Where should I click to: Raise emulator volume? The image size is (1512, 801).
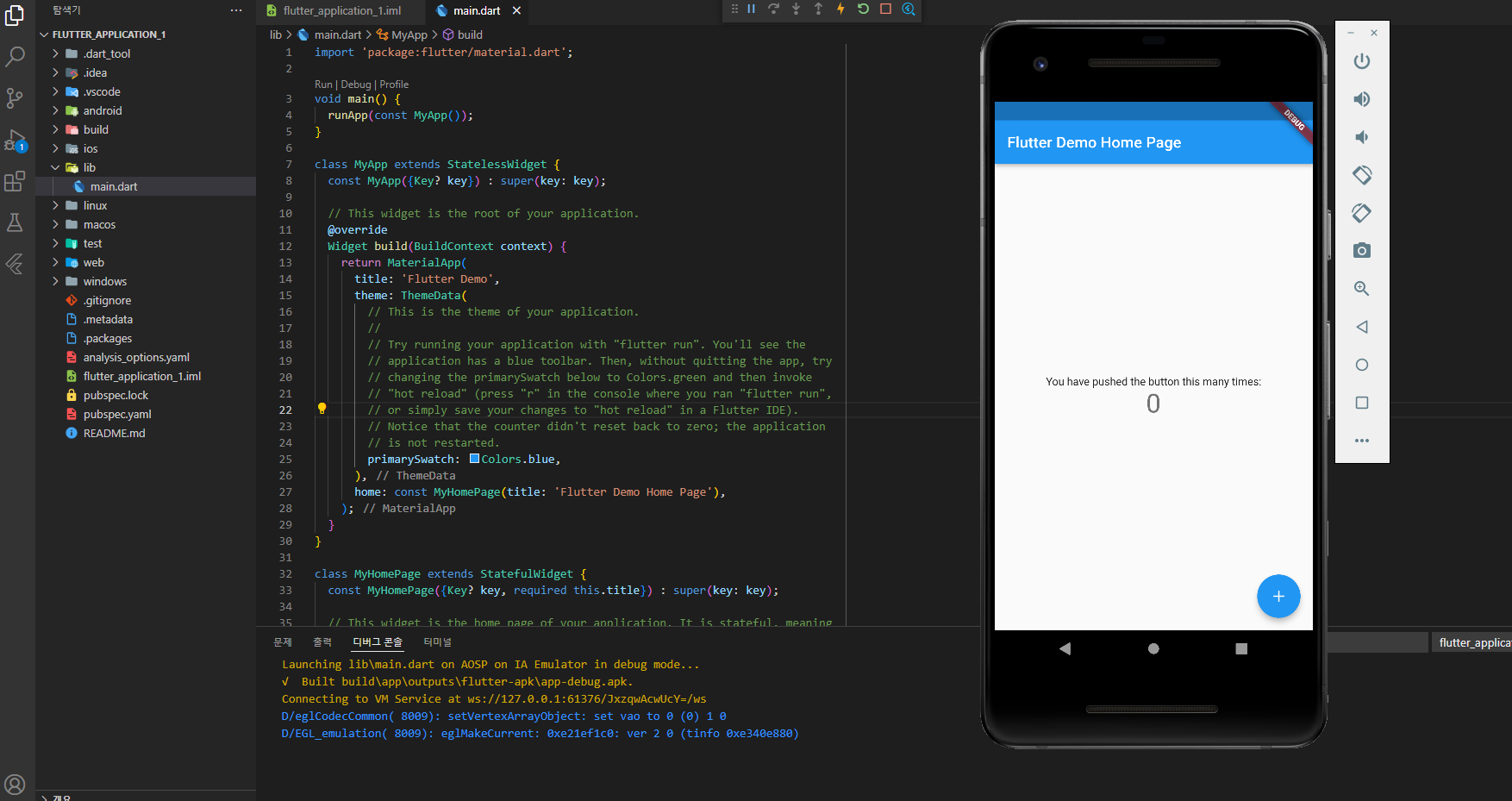pyautogui.click(x=1362, y=99)
